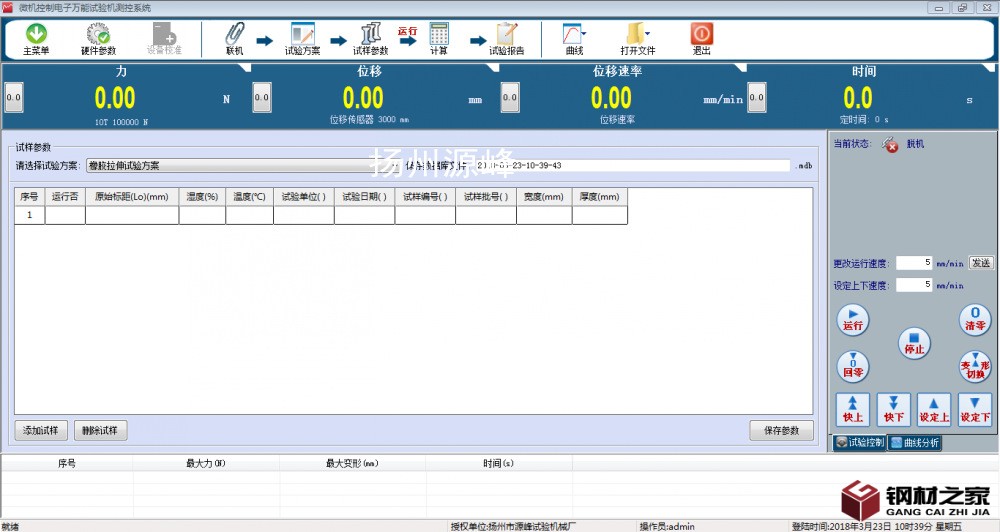
Task: Switch to the 曲线分析 tab
Action: click(x=915, y=442)
